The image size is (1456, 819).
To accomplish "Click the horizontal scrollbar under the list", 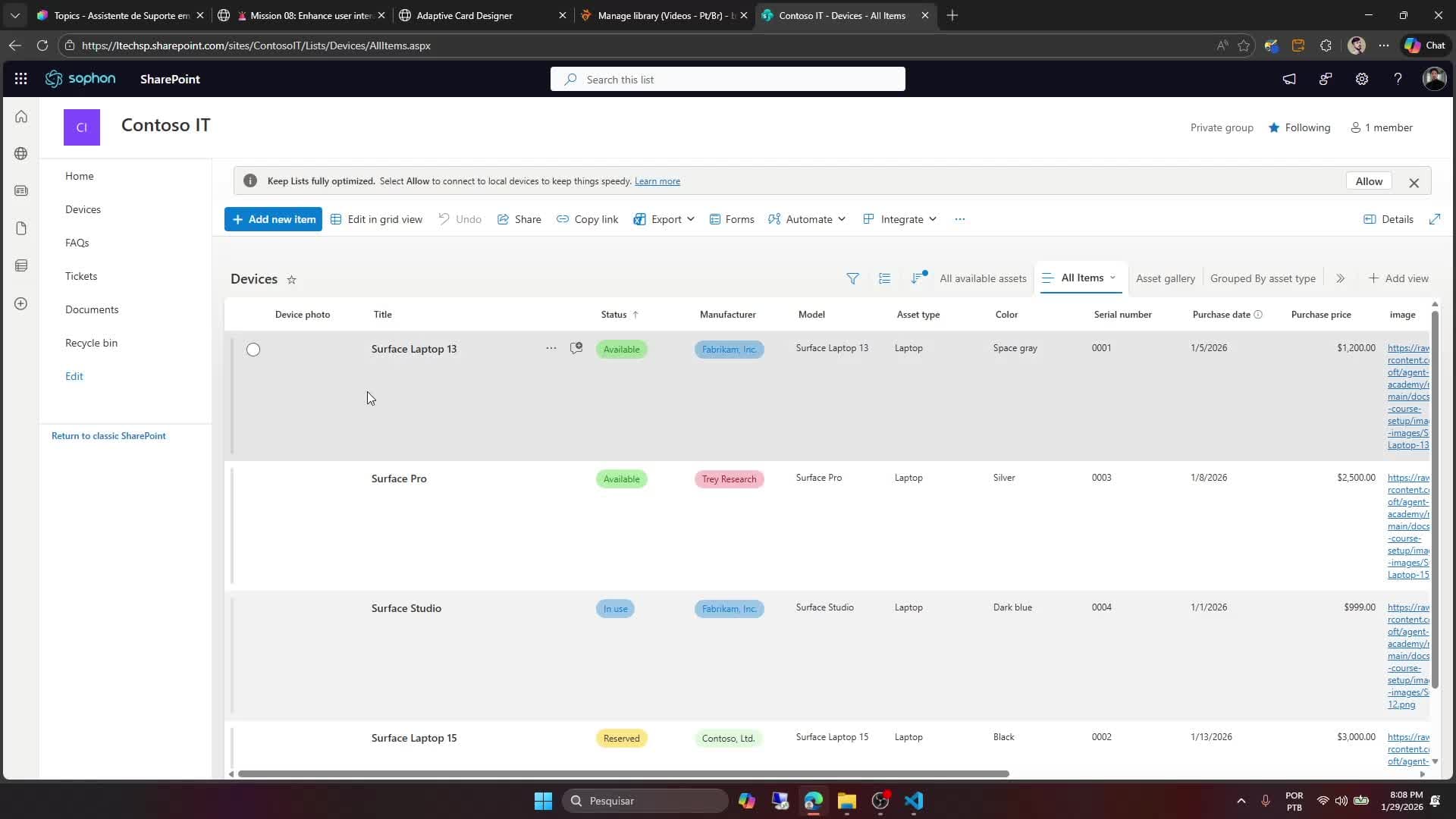I will coord(623,773).
